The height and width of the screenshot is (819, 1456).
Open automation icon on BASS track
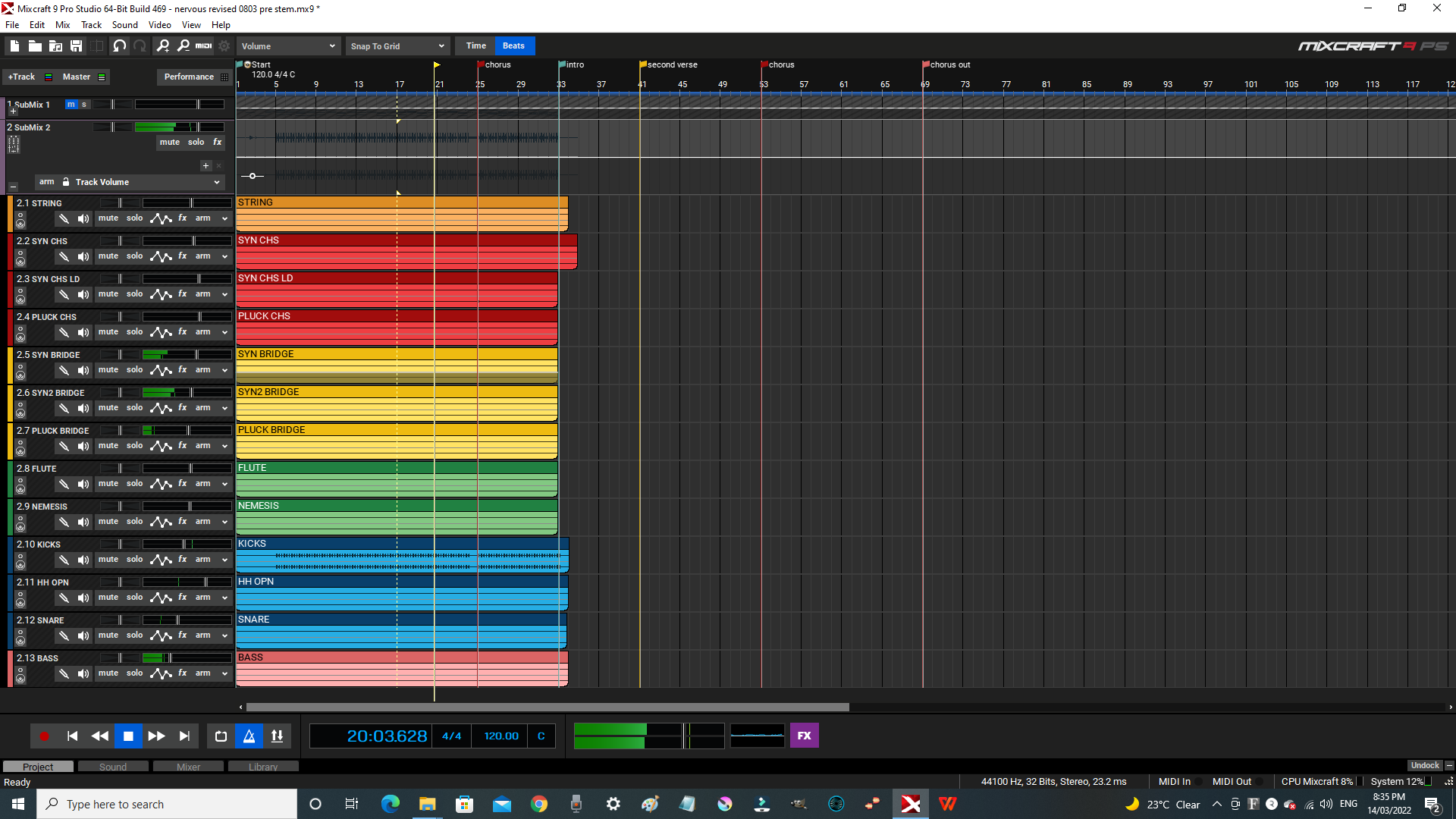[x=161, y=673]
